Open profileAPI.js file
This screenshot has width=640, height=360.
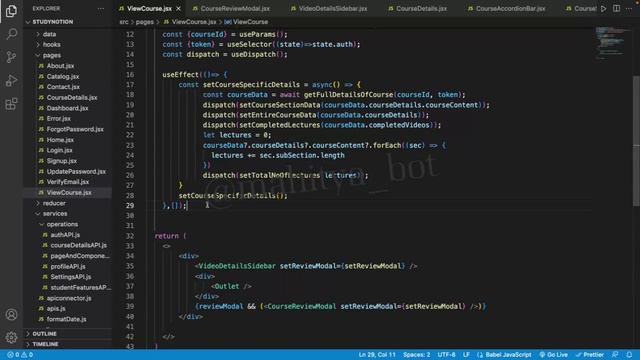(68, 267)
